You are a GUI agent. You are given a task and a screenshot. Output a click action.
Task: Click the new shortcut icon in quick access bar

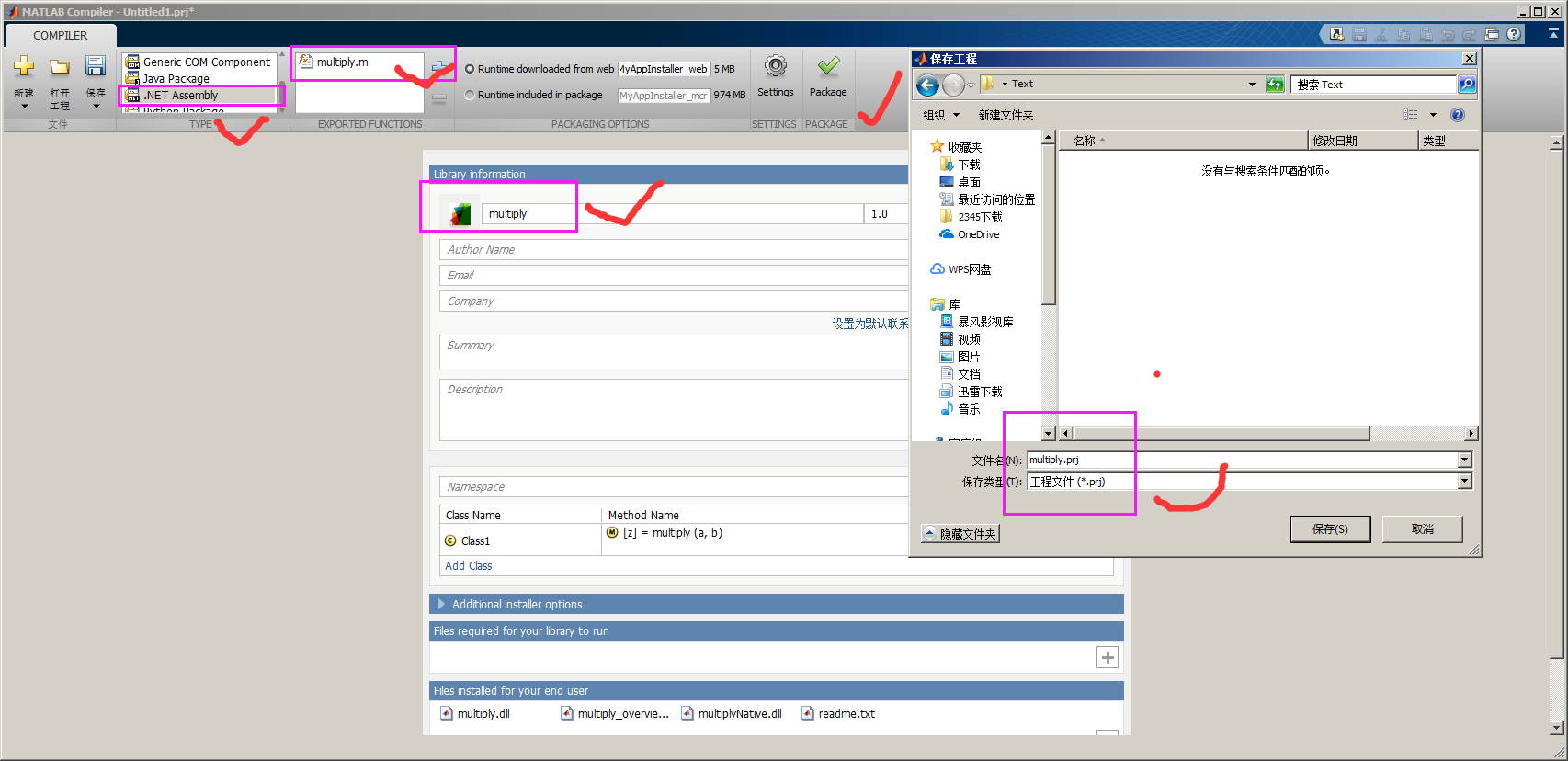click(x=1336, y=35)
